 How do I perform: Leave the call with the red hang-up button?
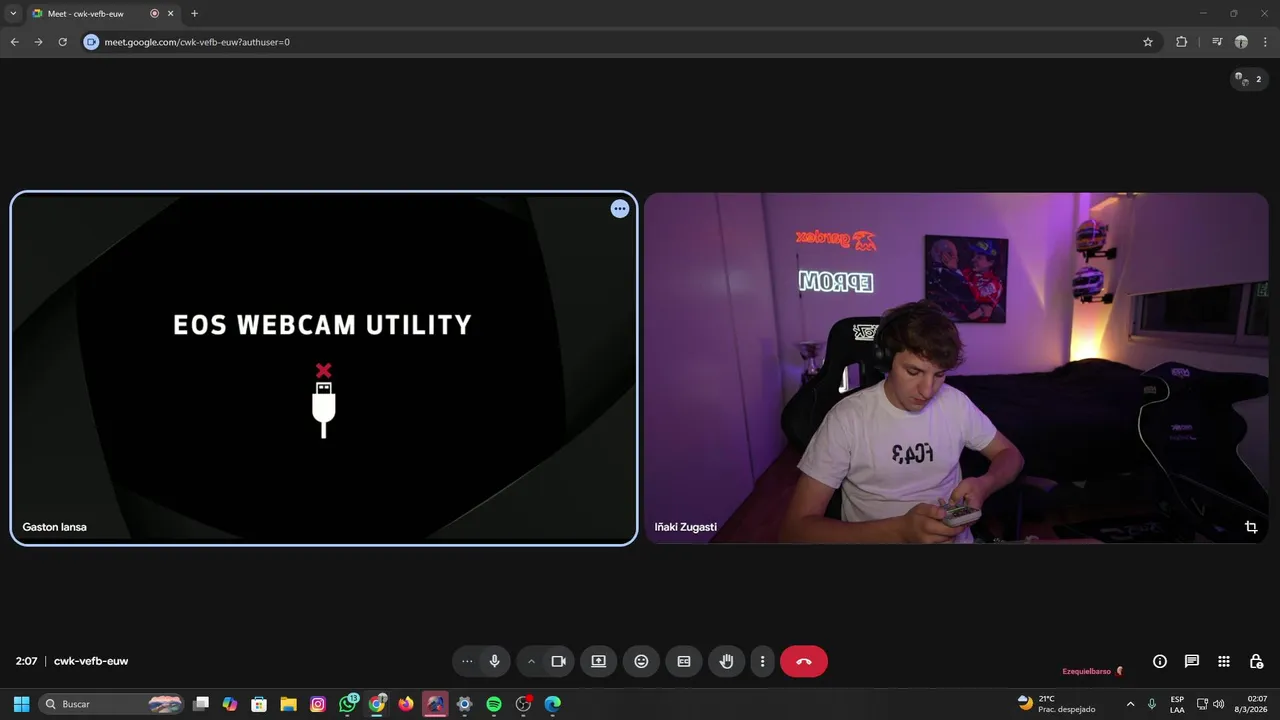point(804,661)
